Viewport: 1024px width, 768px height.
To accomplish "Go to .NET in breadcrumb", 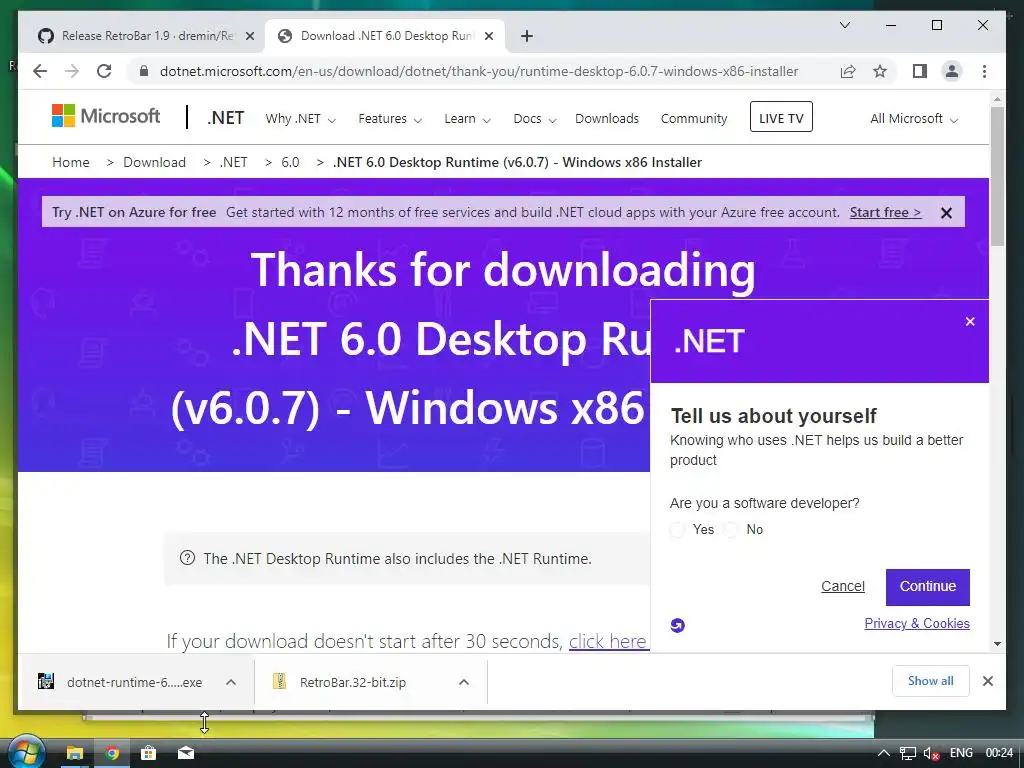I will tap(233, 162).
